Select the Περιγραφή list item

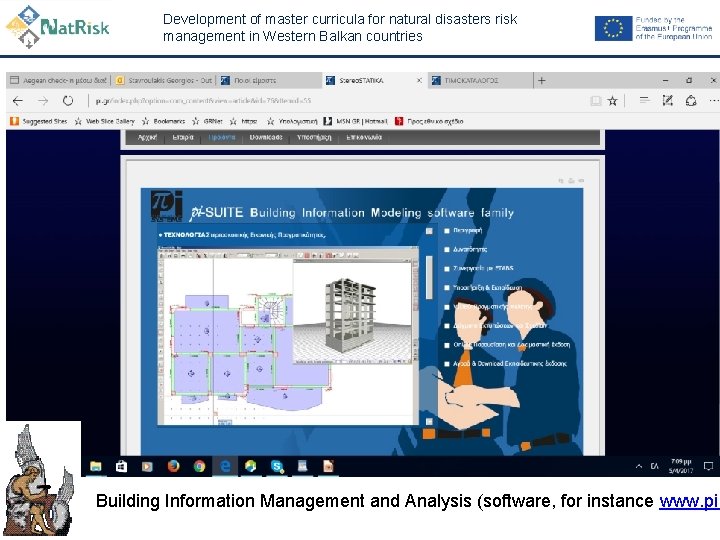click(x=463, y=231)
